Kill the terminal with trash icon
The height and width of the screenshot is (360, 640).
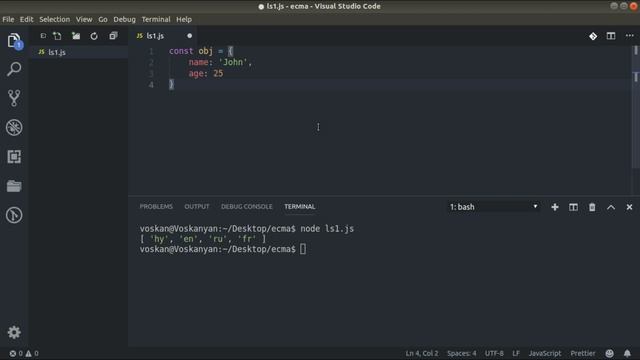tap(592, 207)
